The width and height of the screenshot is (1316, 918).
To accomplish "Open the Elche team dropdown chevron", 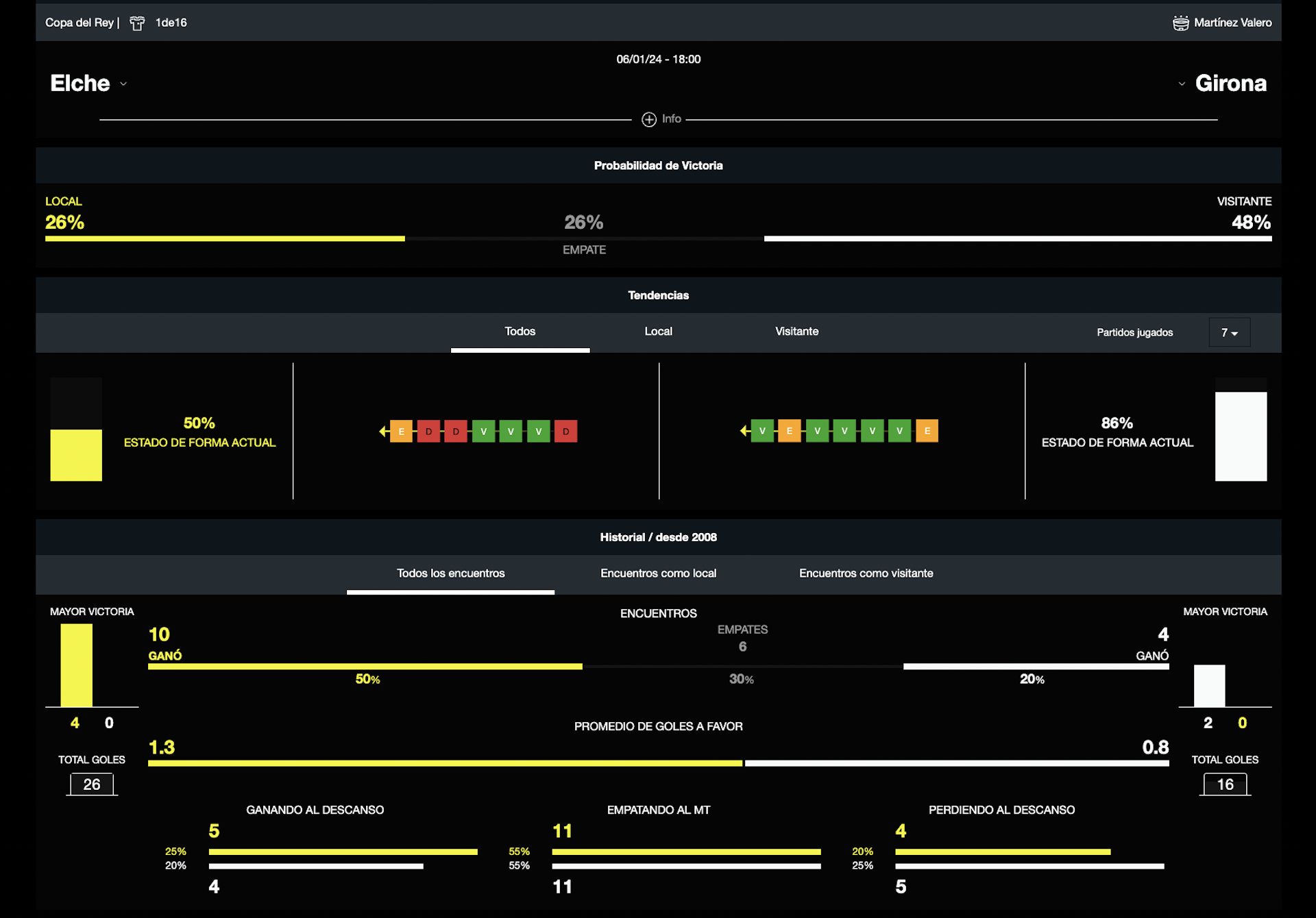I will click(123, 84).
